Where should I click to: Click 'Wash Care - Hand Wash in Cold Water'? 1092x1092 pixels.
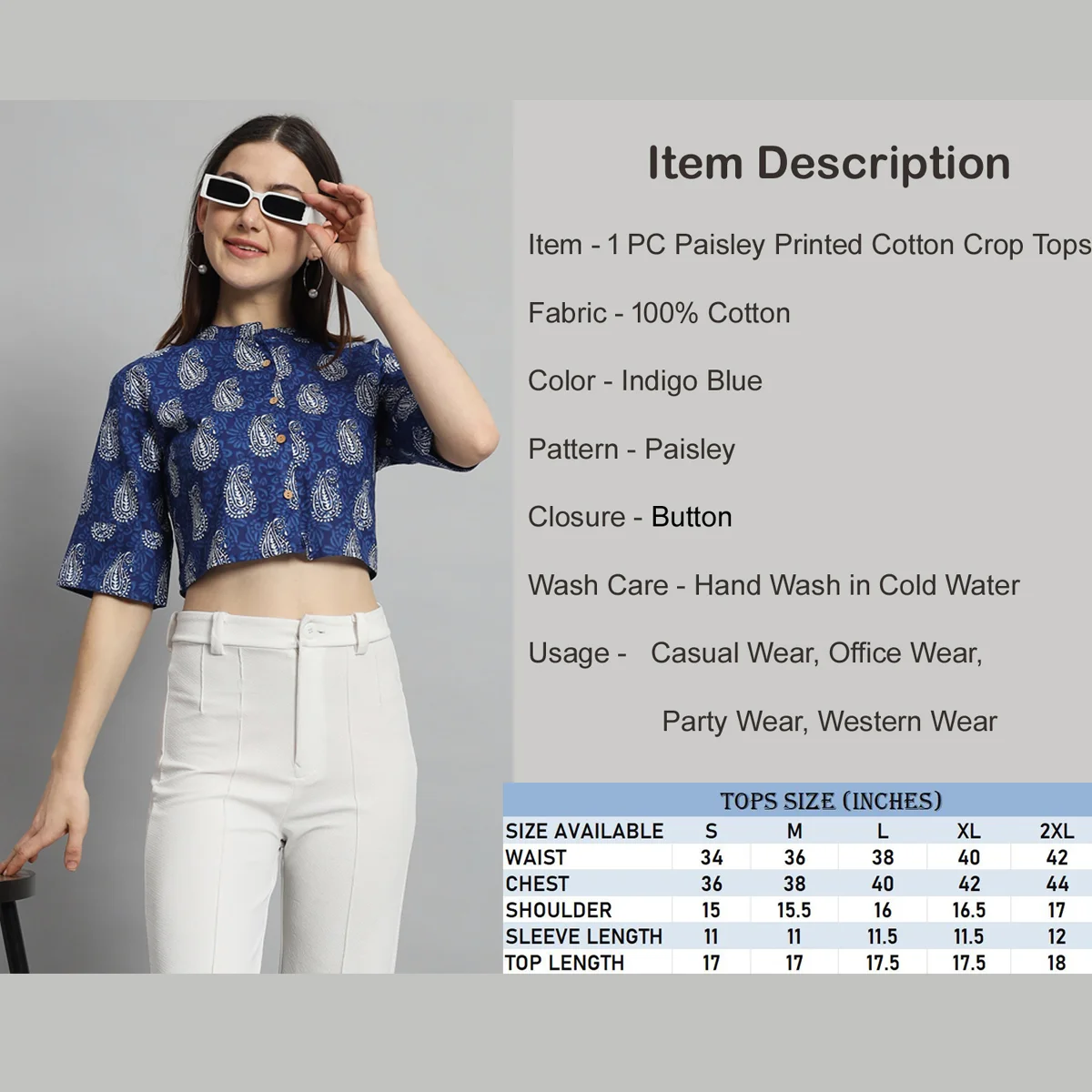pyautogui.click(x=773, y=585)
